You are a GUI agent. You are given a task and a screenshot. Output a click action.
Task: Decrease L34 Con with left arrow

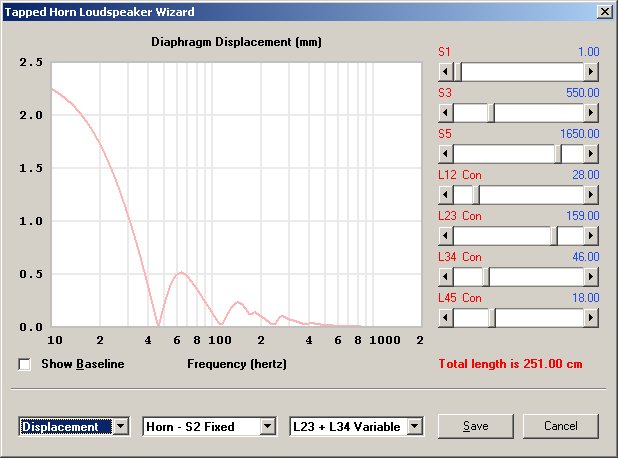click(x=446, y=277)
